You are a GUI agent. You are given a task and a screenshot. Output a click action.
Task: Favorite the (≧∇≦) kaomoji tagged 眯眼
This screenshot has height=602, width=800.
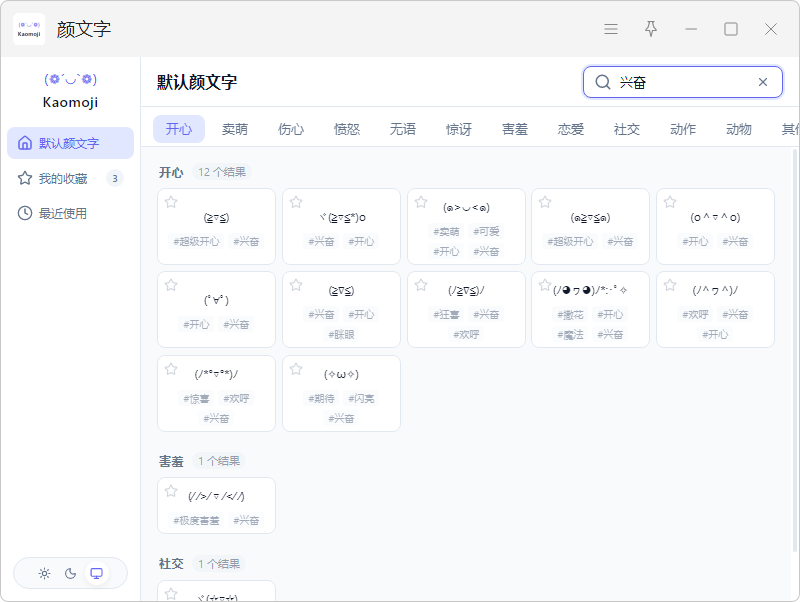[x=296, y=285]
